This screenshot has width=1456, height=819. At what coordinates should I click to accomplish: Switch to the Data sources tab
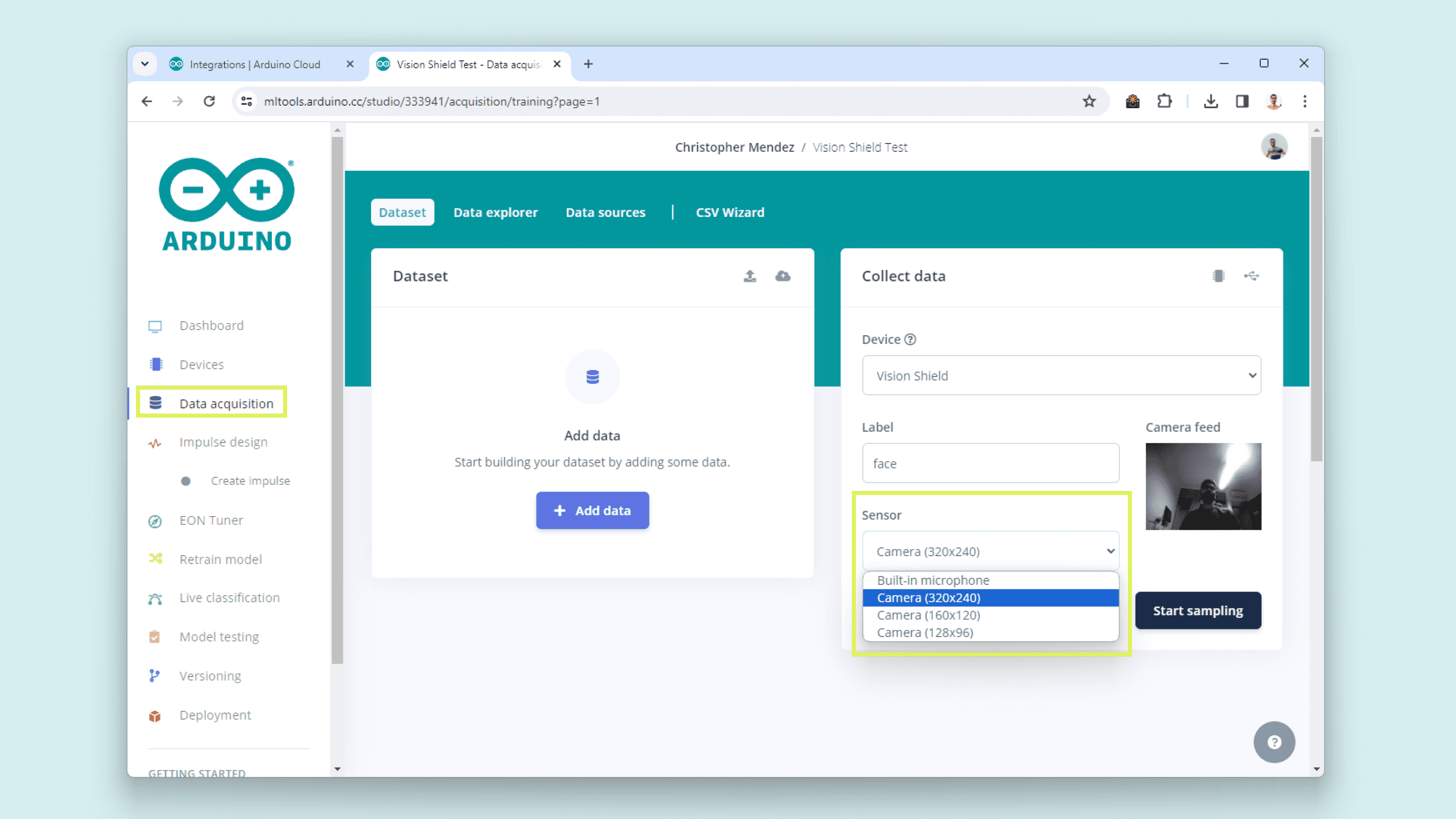(605, 212)
